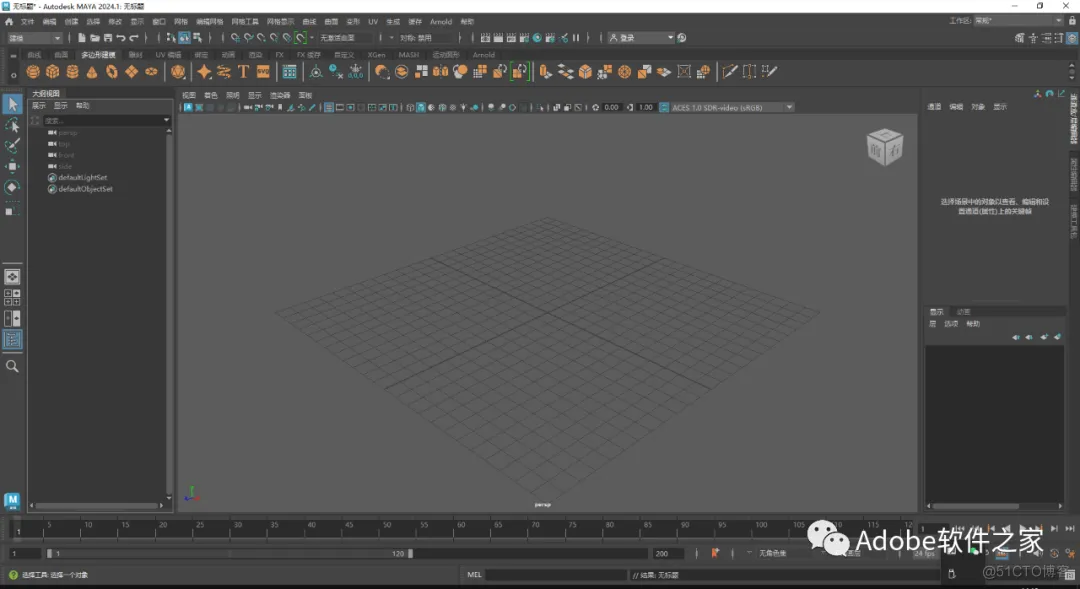1080x589 pixels.
Task: Toggle viewport wireframe shading button
Action: [x=410, y=107]
